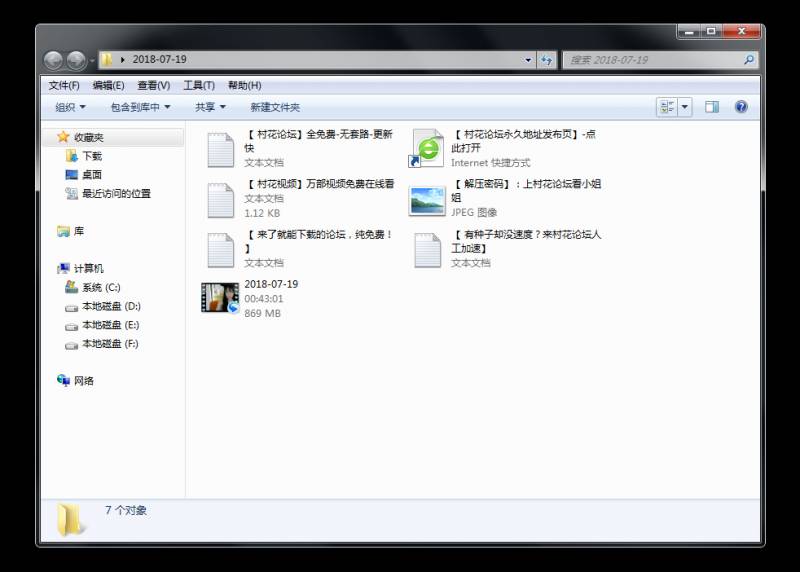Select 本地磁盘 (D:) in the sidebar
Screen dimensions: 800x572
(110, 306)
